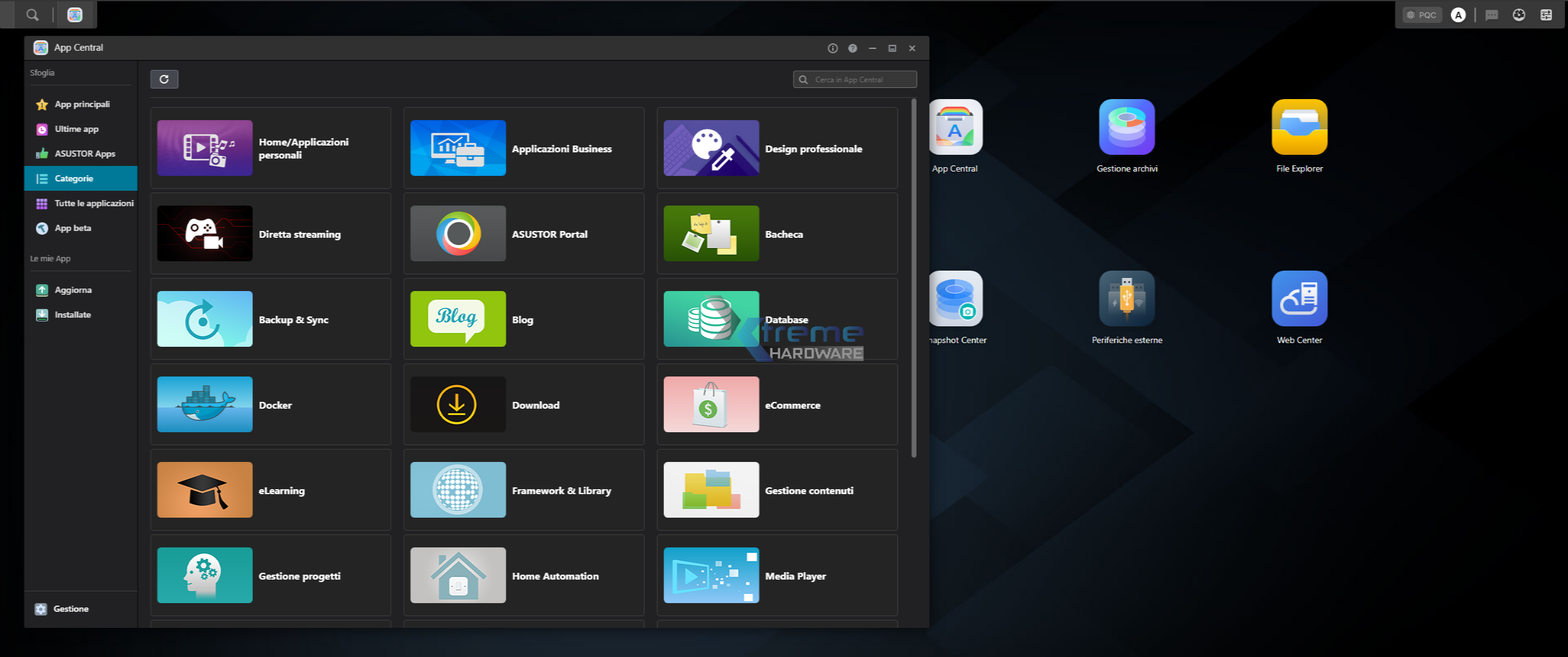Viewport: 1568px width, 657px height.
Task: Open the Media Player category tile
Action: [777, 575]
